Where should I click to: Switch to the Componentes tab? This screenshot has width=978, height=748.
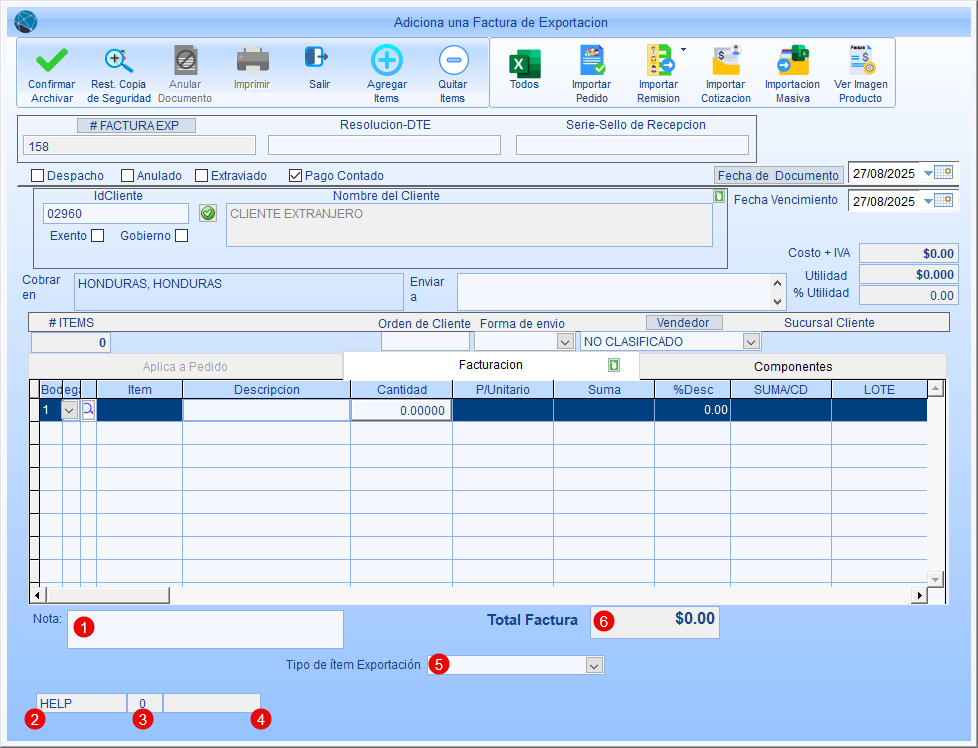793,367
